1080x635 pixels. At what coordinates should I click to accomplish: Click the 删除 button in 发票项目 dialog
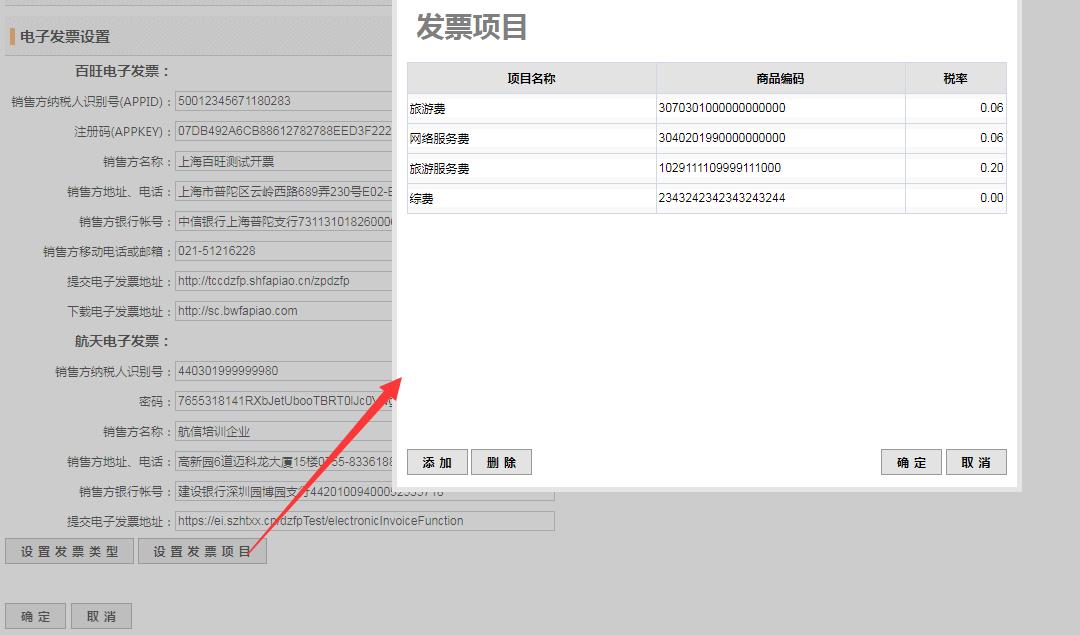[x=501, y=462]
